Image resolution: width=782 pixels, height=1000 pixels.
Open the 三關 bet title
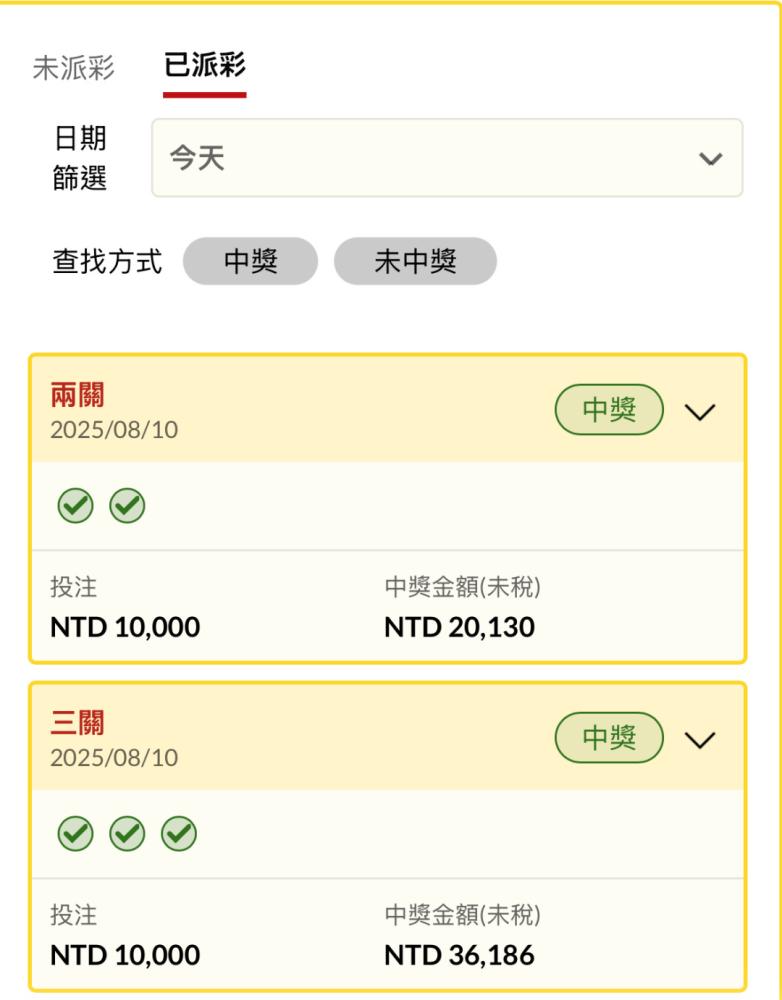pyautogui.click(x=77, y=723)
